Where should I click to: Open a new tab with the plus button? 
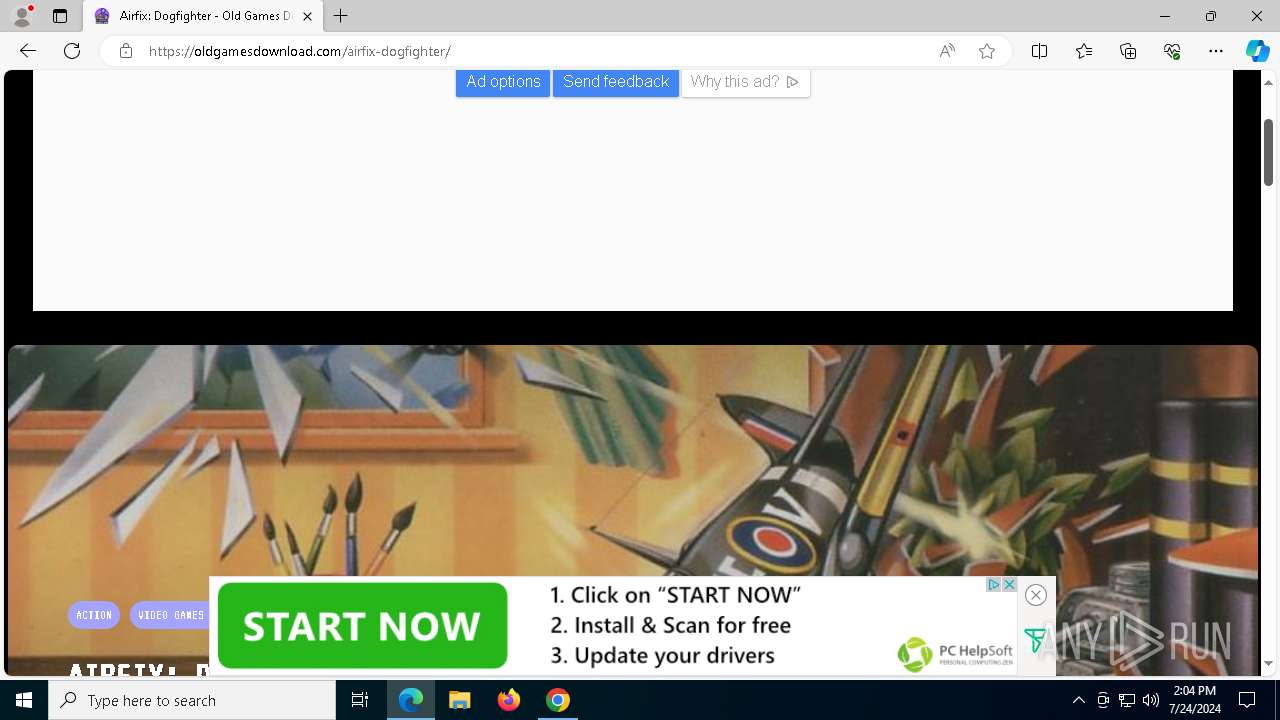341,16
